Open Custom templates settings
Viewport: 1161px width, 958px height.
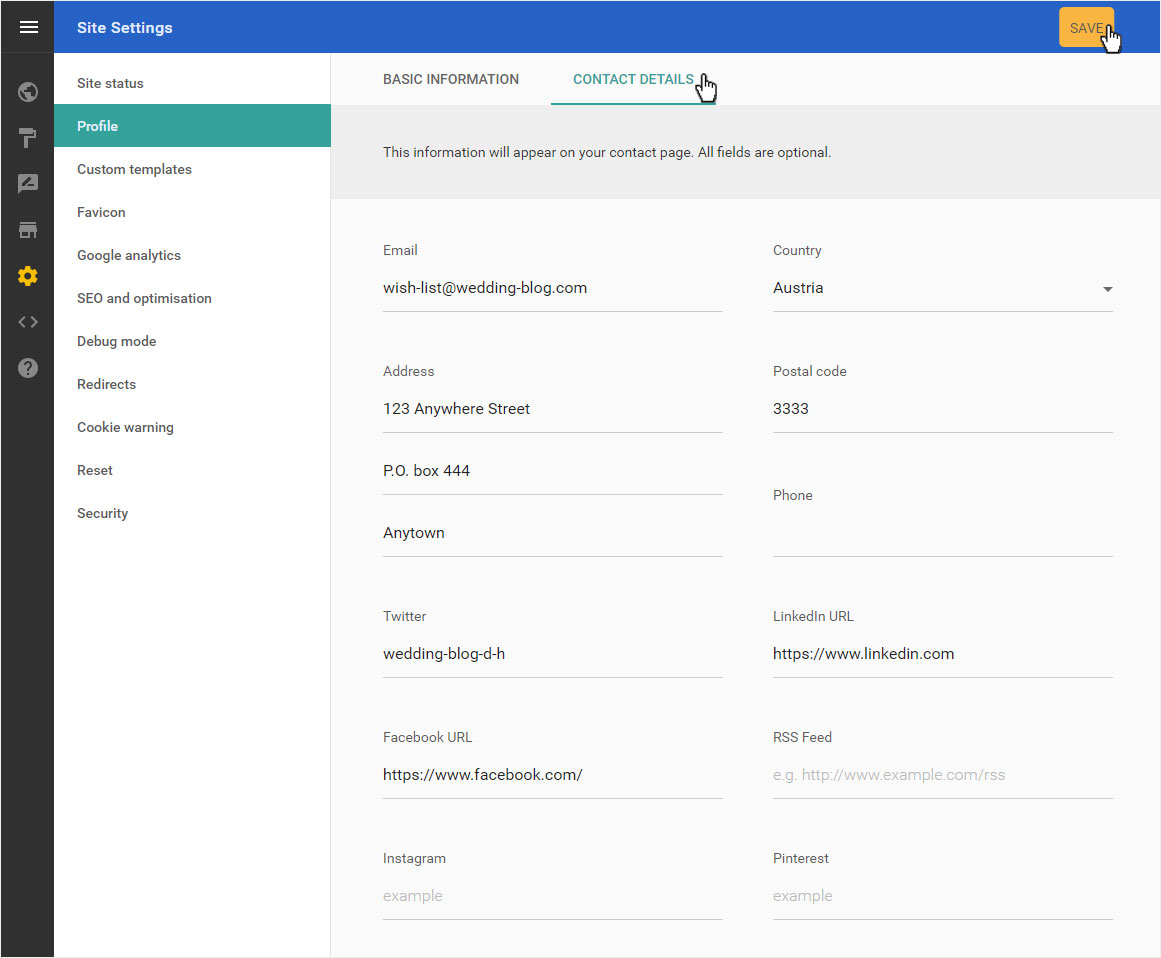192,169
